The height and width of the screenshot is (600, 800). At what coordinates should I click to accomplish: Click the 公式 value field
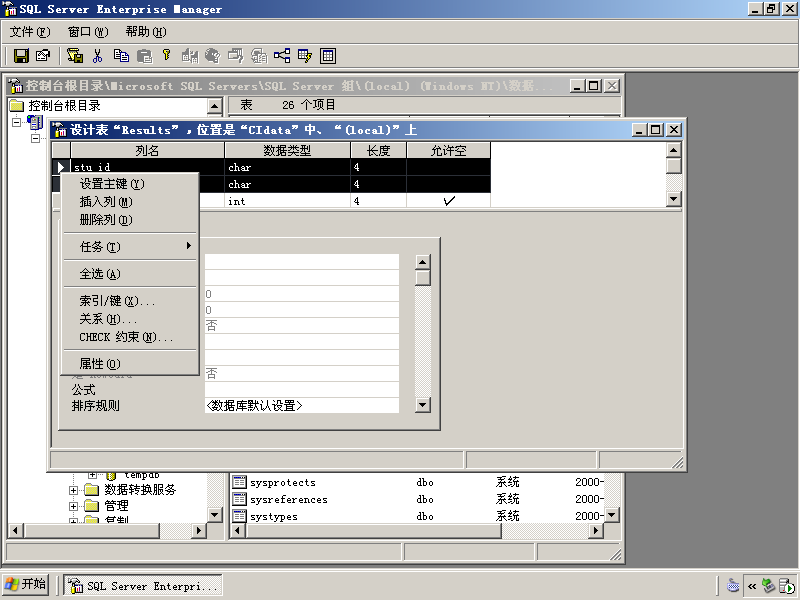tap(302, 390)
